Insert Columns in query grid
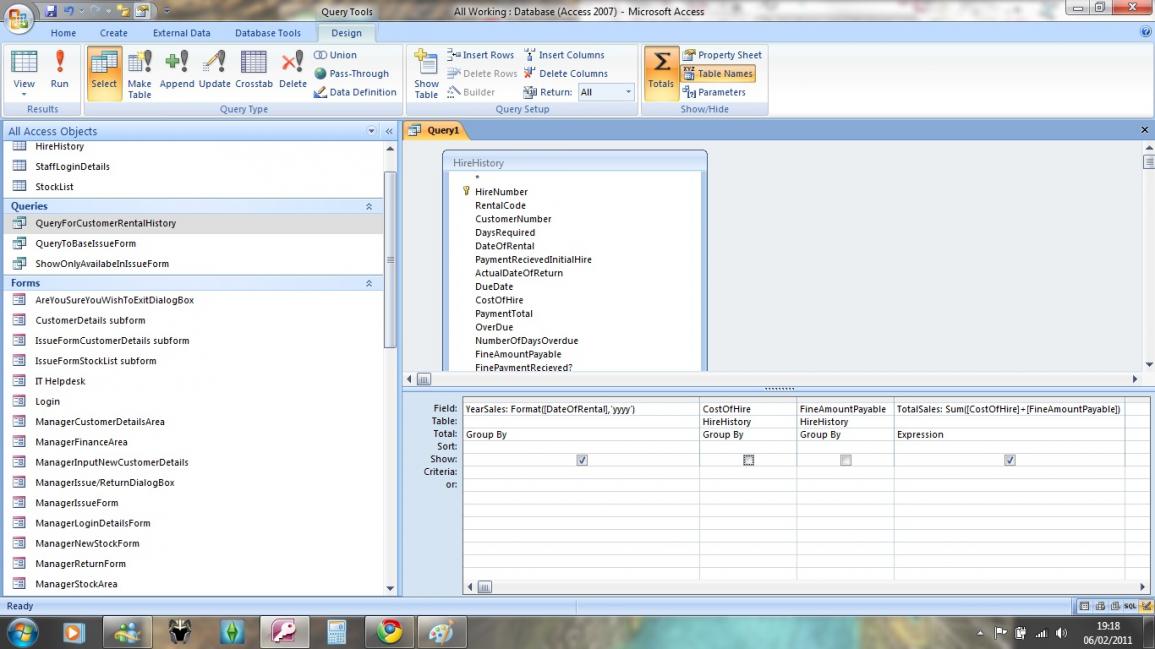Screen dimensions: 1155x649 click(564, 55)
